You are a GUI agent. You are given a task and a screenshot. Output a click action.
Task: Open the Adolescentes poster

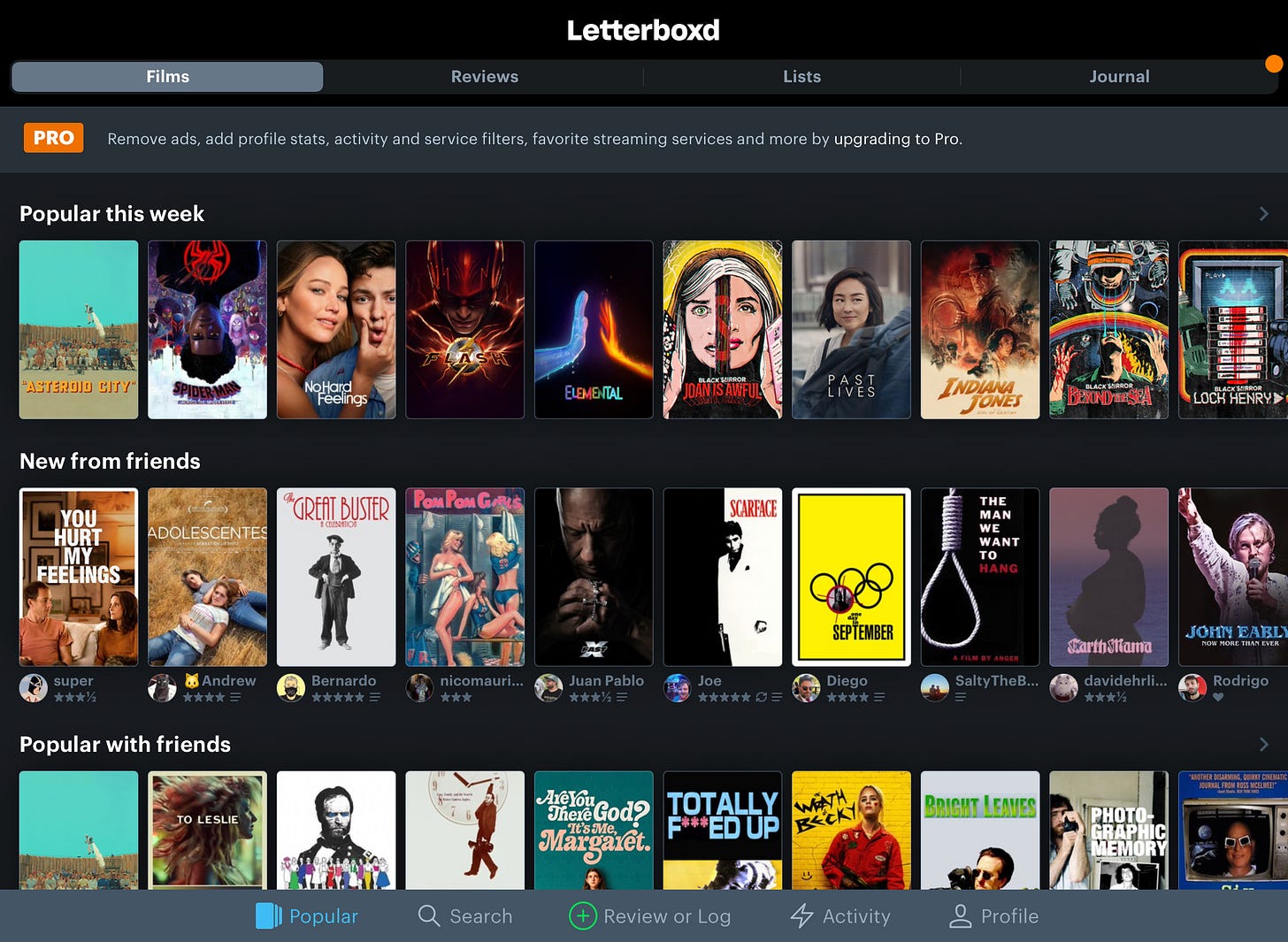pos(207,578)
